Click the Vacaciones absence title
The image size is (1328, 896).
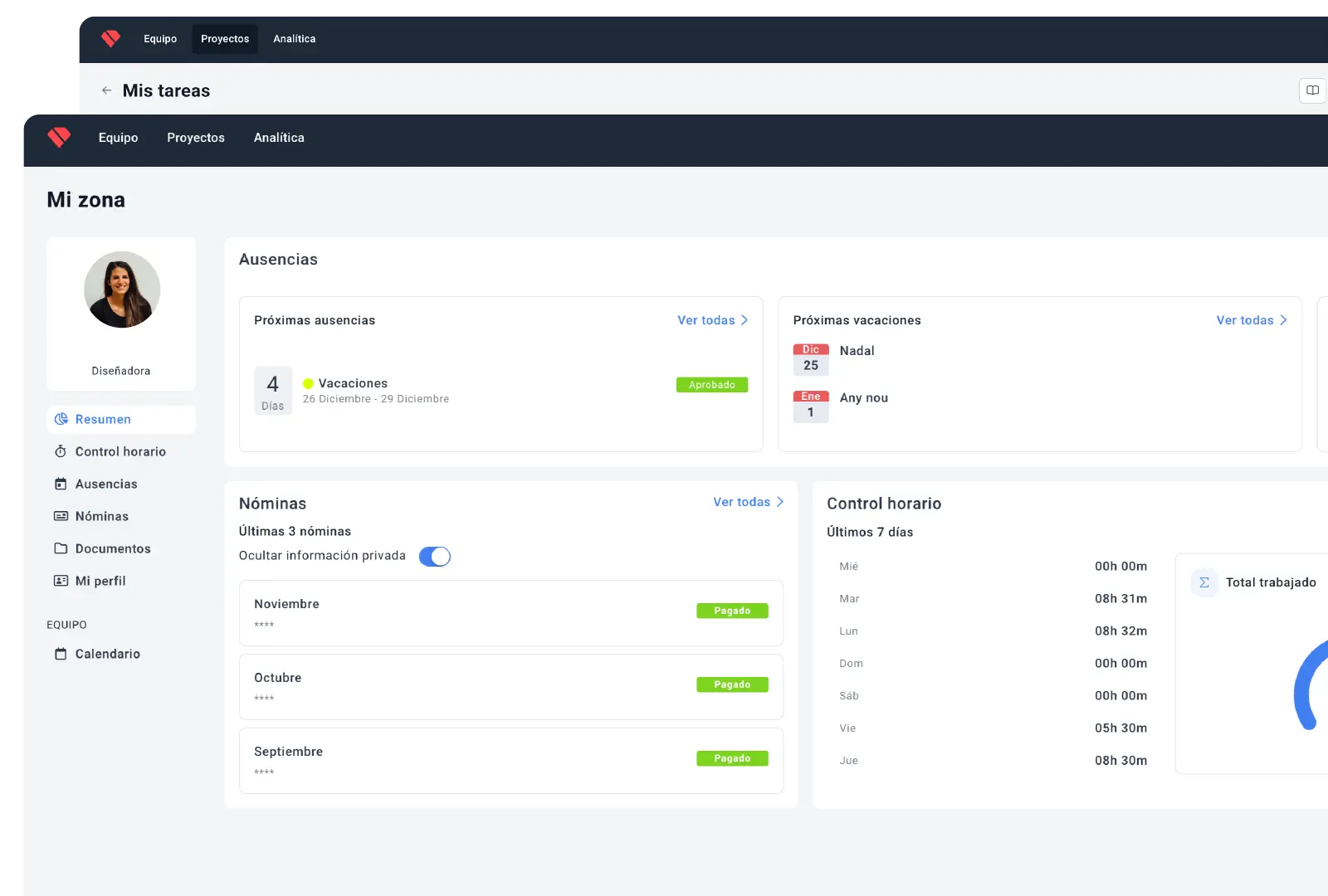(353, 383)
